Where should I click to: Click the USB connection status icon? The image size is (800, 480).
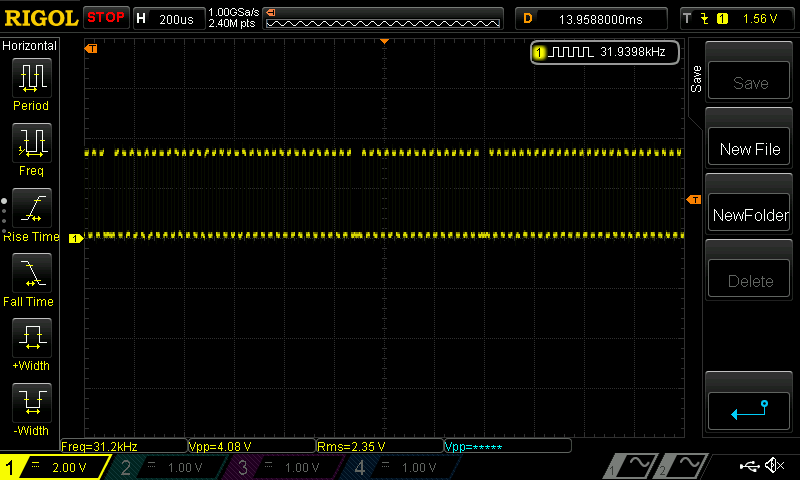click(x=748, y=466)
